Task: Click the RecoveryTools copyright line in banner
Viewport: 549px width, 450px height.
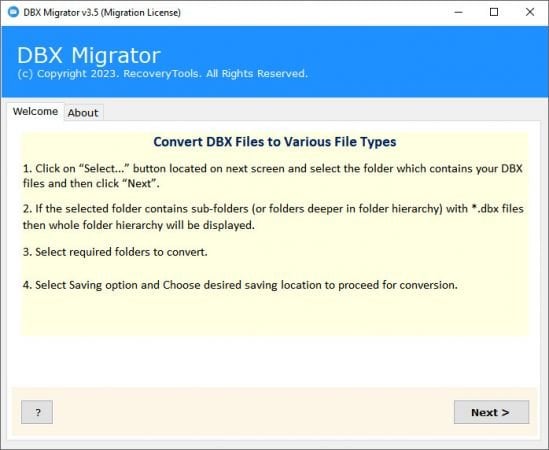Action: pyautogui.click(x=162, y=74)
